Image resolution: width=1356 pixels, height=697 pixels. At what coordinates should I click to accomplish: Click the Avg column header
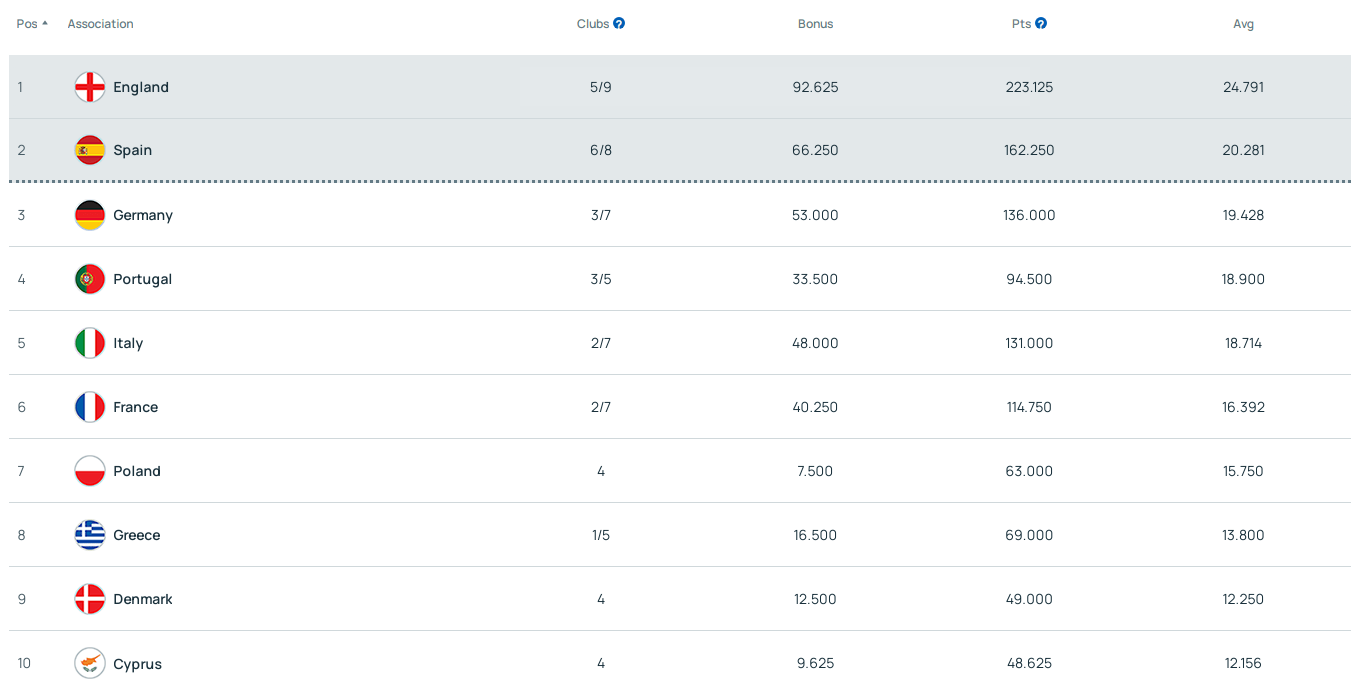1243,24
